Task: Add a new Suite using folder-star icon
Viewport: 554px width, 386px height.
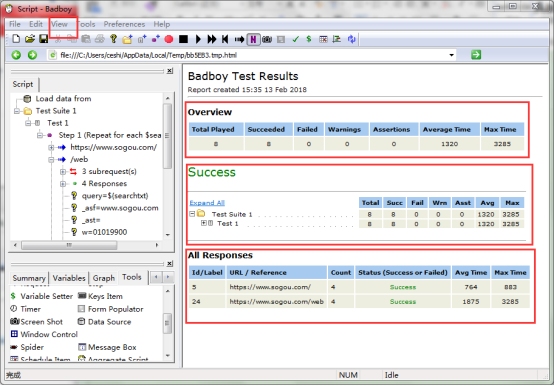Action: click(x=127, y=39)
